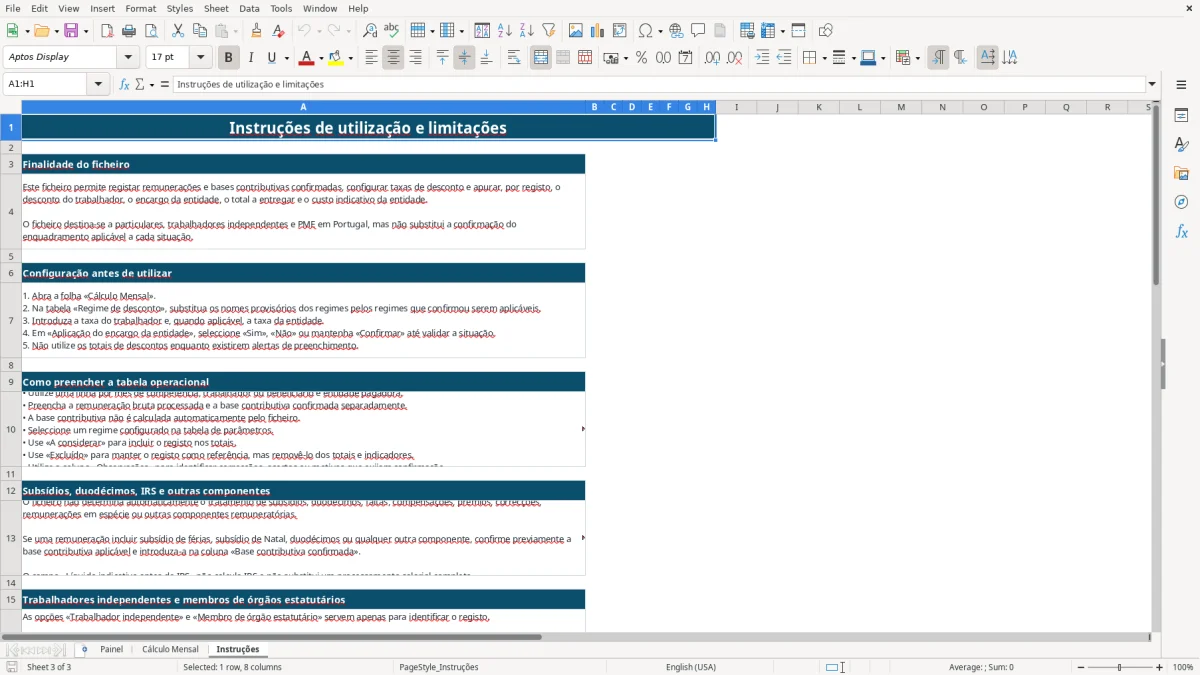Open the Font Size dropdown

click(x=201, y=57)
